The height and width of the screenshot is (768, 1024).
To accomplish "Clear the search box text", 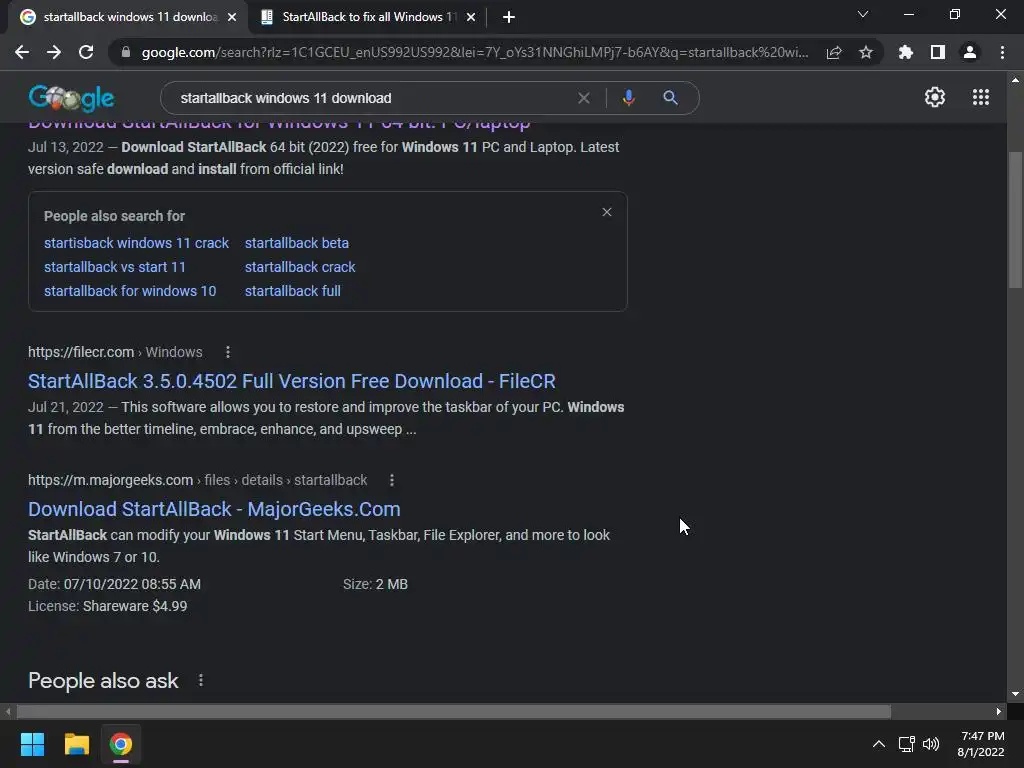I will click(x=584, y=98).
